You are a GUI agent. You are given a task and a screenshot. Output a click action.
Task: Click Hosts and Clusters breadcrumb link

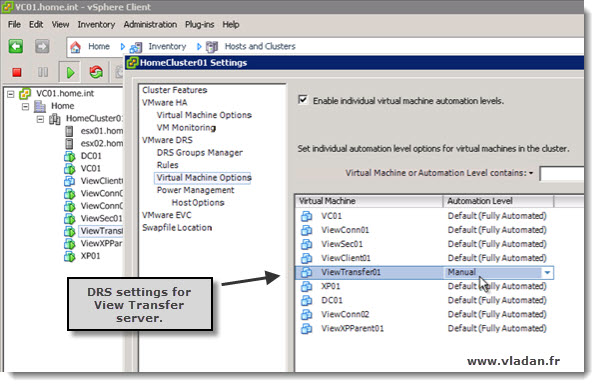coord(260,47)
